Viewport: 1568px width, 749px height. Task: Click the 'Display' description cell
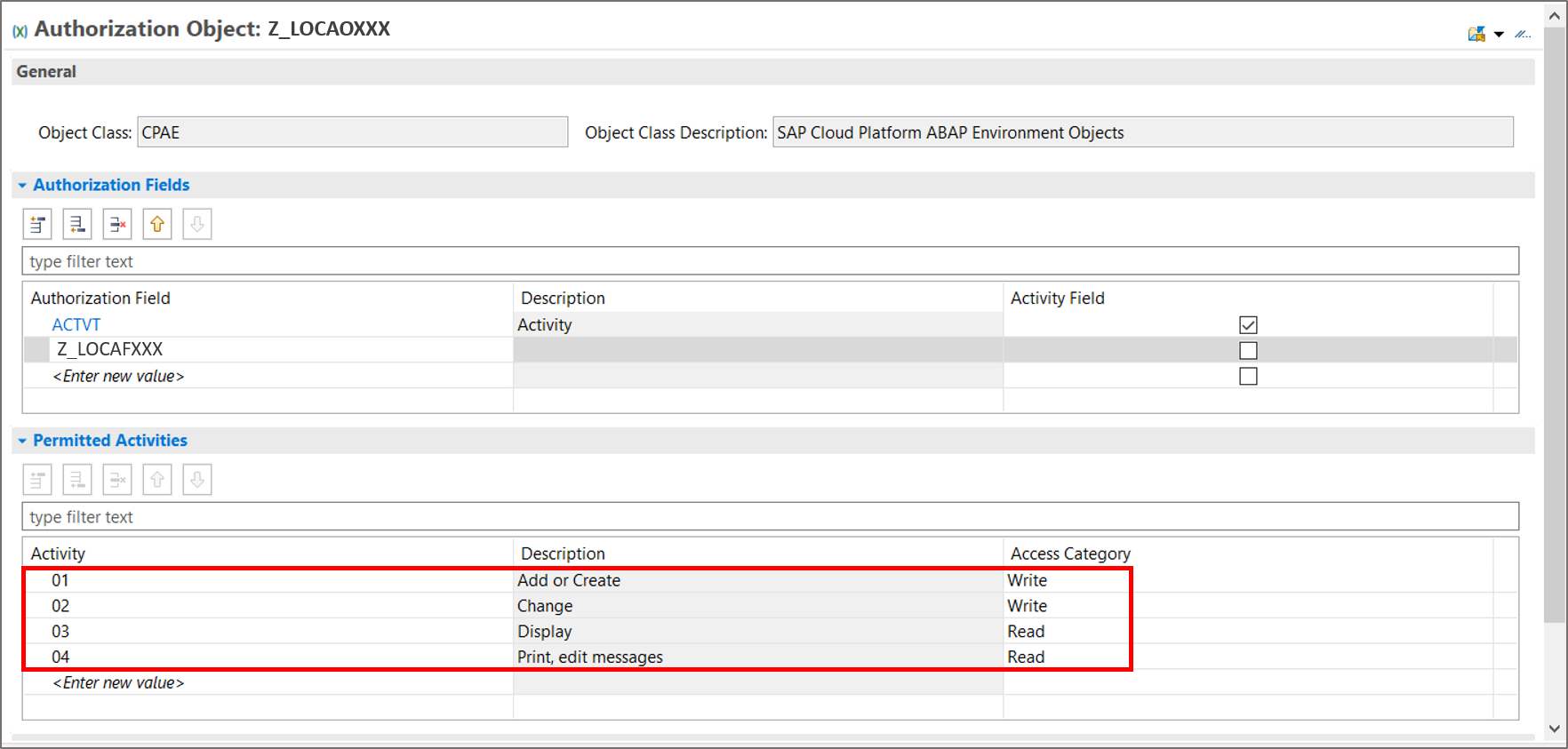(758, 632)
